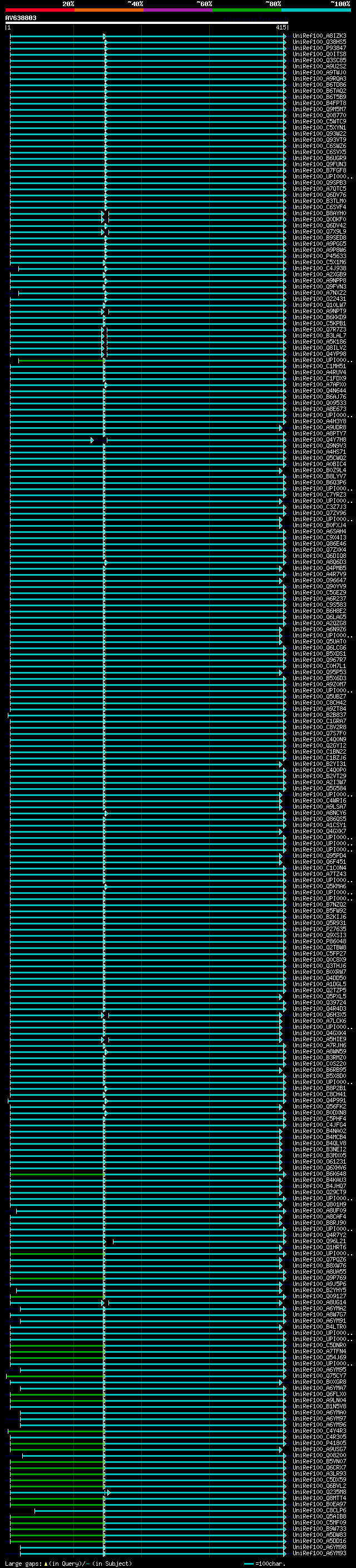This screenshot has height=1568, width=356.
Task: Click the red 20% identity legend bar
Action: [x=39, y=10]
